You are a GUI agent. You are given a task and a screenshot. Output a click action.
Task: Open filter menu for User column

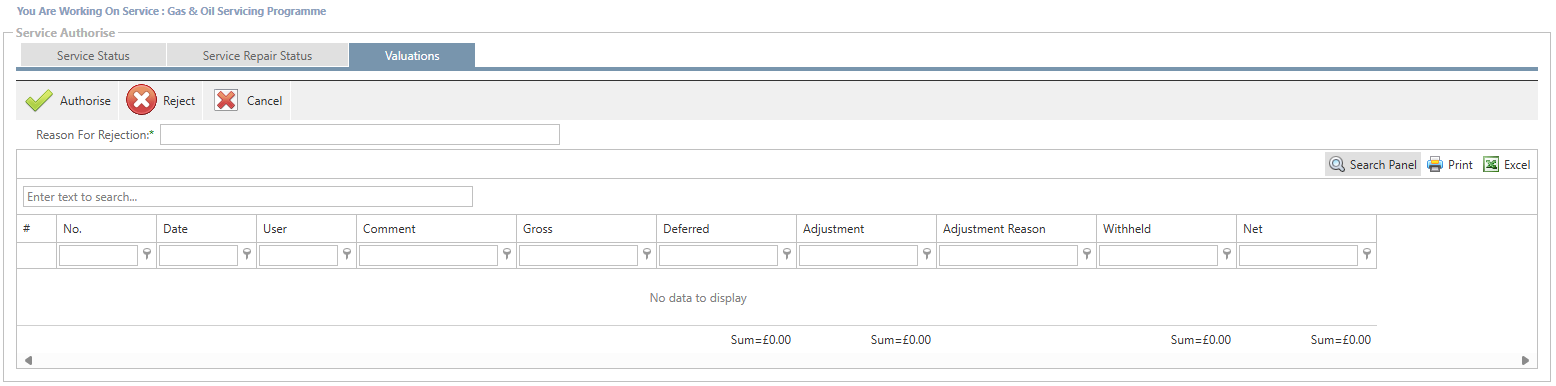click(347, 255)
